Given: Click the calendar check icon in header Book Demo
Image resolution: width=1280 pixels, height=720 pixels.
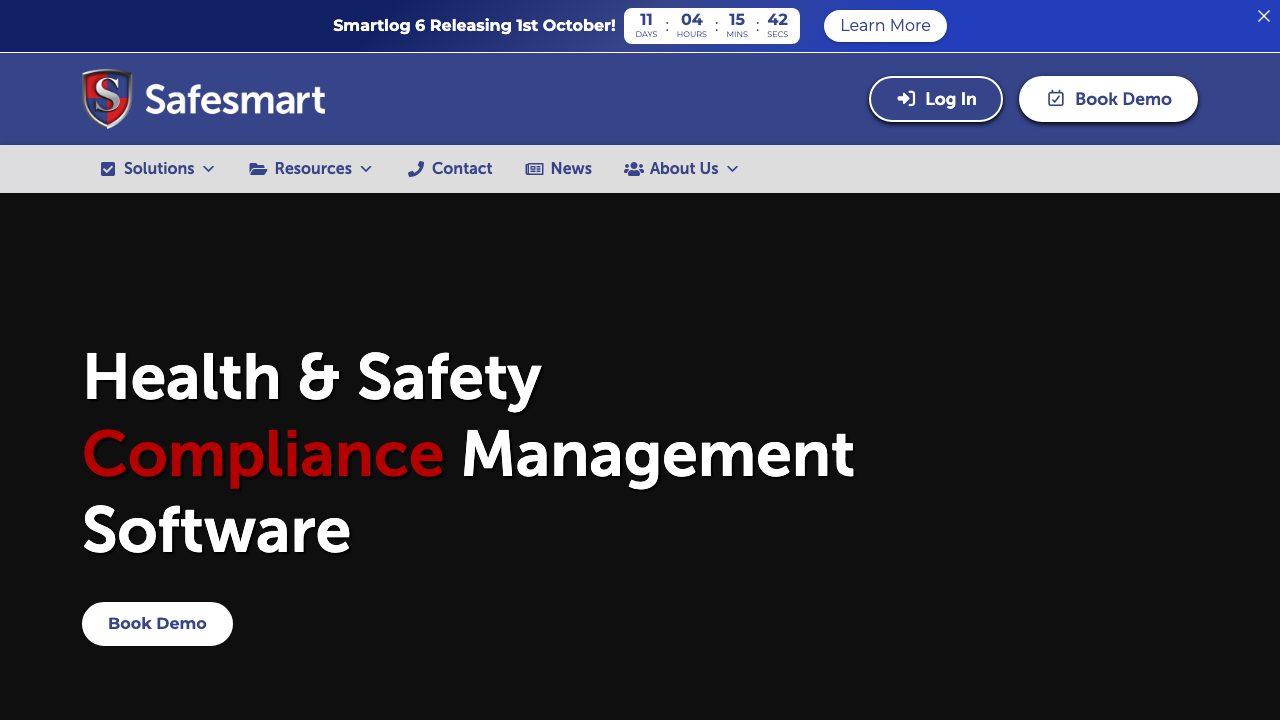Looking at the screenshot, I should 1056,98.
